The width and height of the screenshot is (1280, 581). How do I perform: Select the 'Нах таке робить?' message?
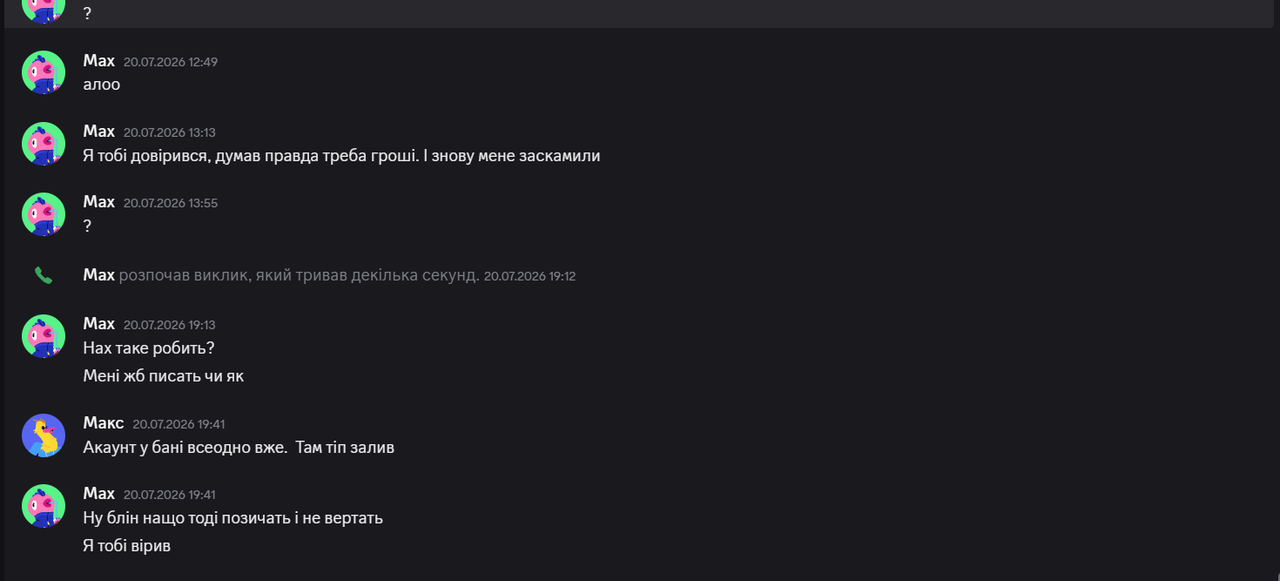149,348
